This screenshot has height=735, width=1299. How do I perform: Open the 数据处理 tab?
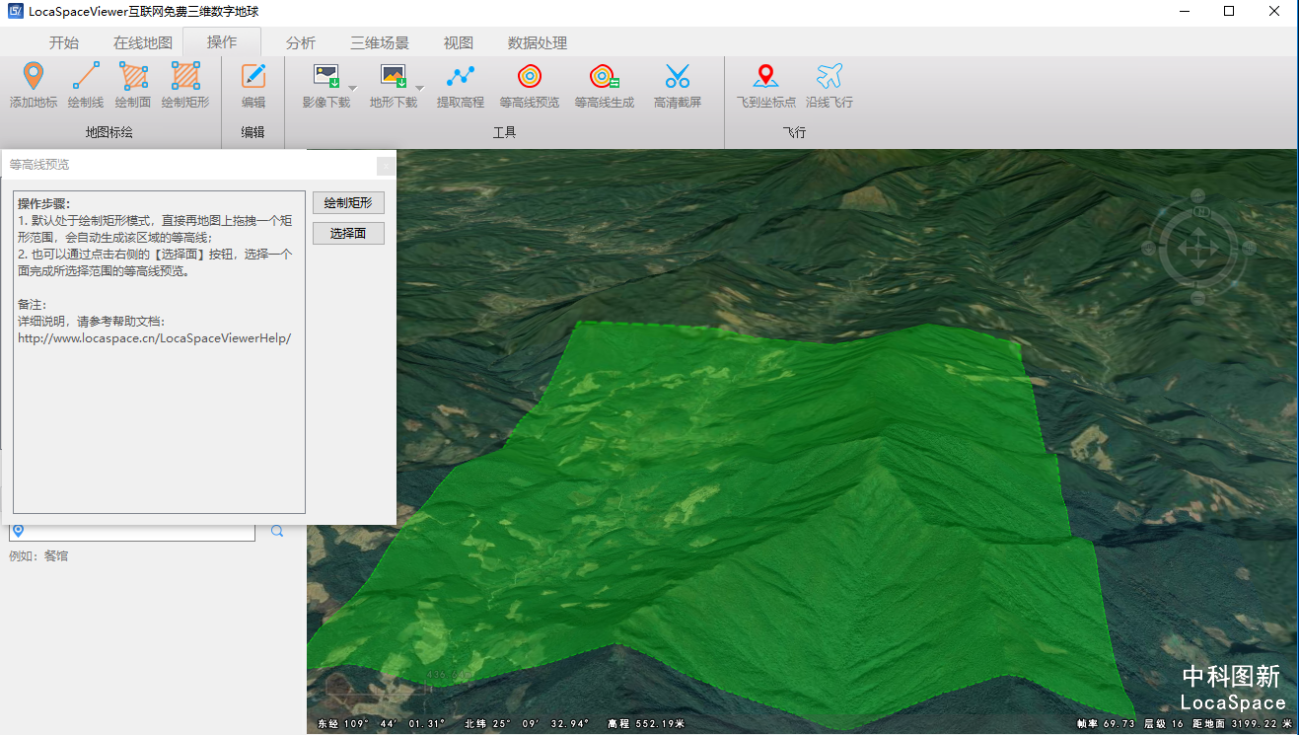click(537, 43)
